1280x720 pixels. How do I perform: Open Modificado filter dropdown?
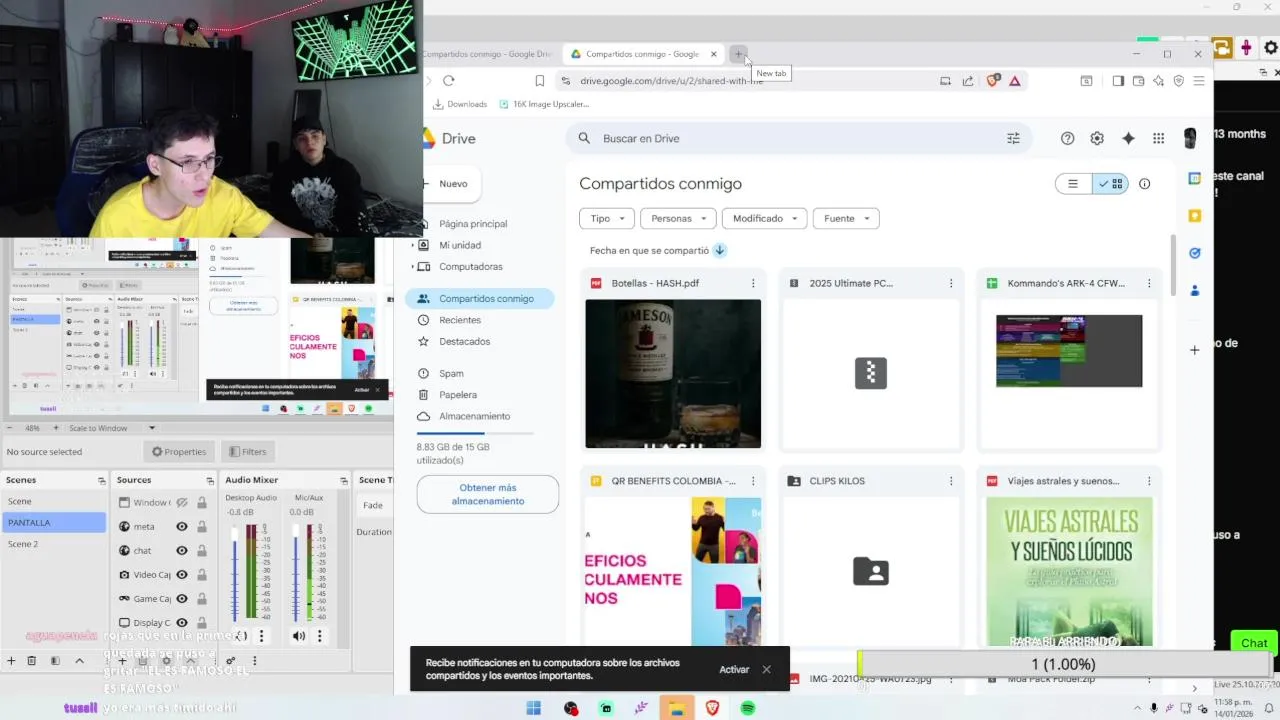click(x=765, y=218)
